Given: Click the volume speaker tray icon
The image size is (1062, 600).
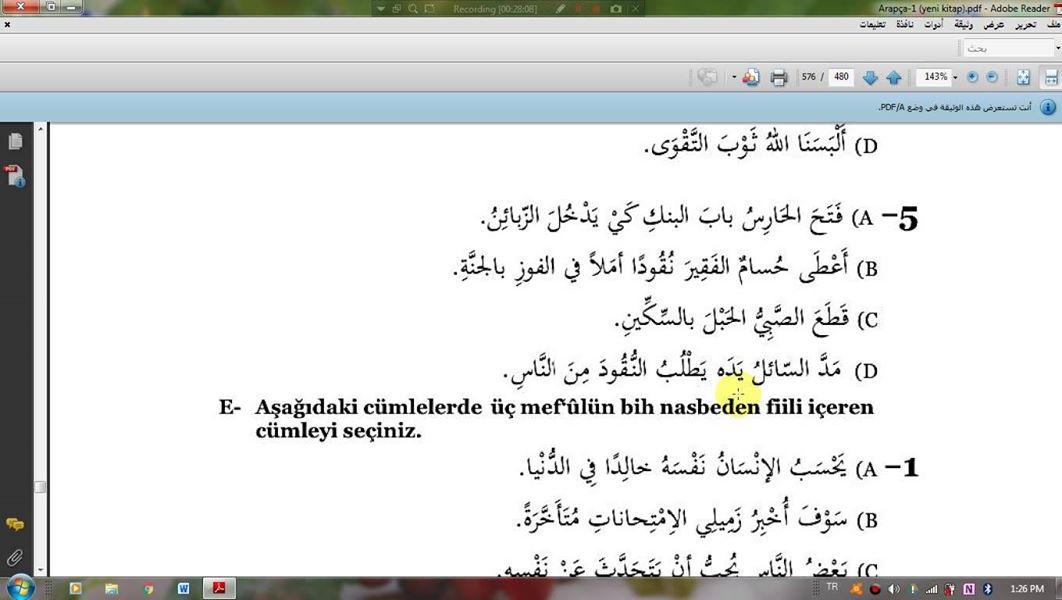Looking at the screenshot, I should (894, 588).
